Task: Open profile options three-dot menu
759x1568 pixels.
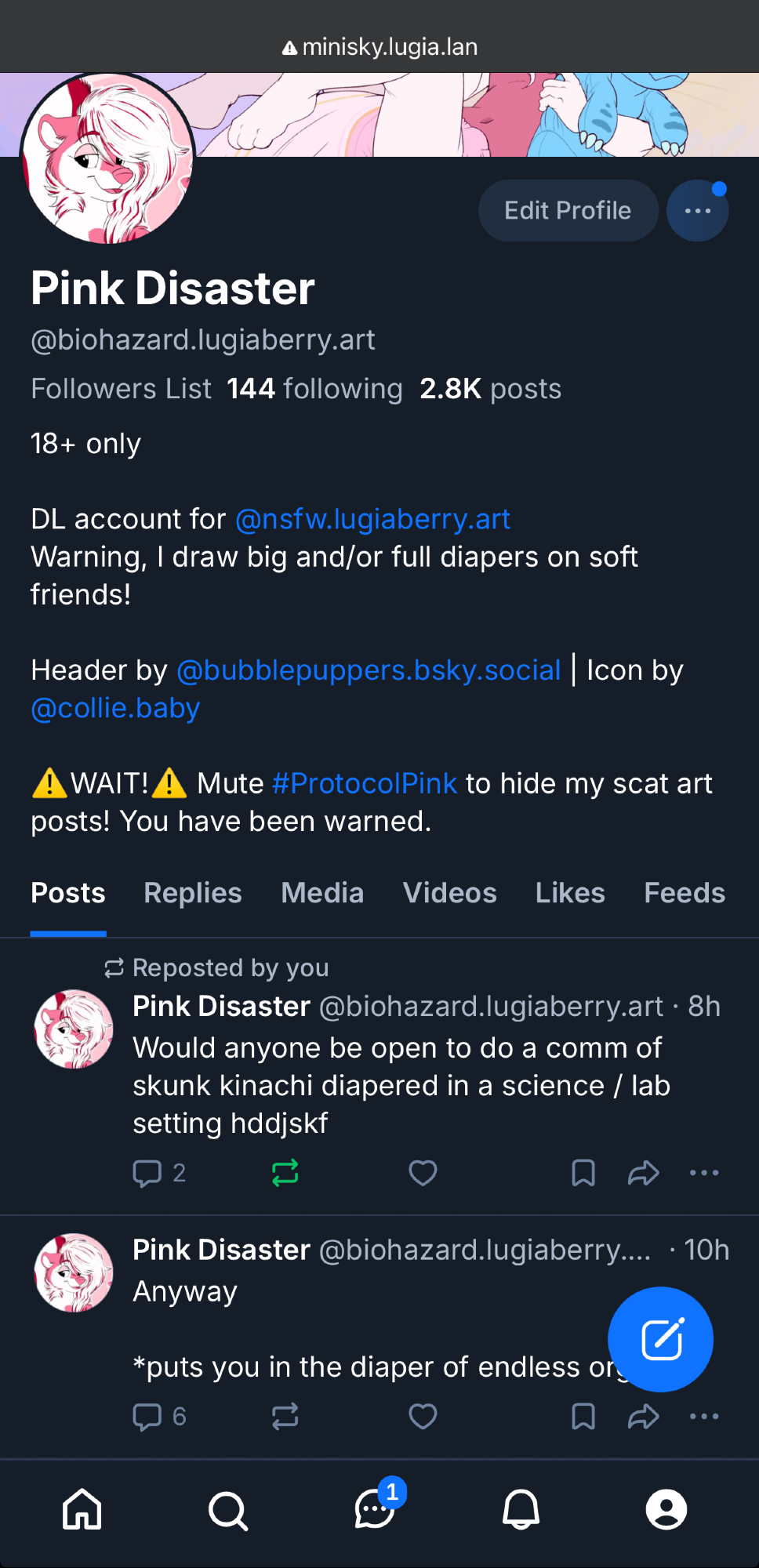Action: coord(697,211)
